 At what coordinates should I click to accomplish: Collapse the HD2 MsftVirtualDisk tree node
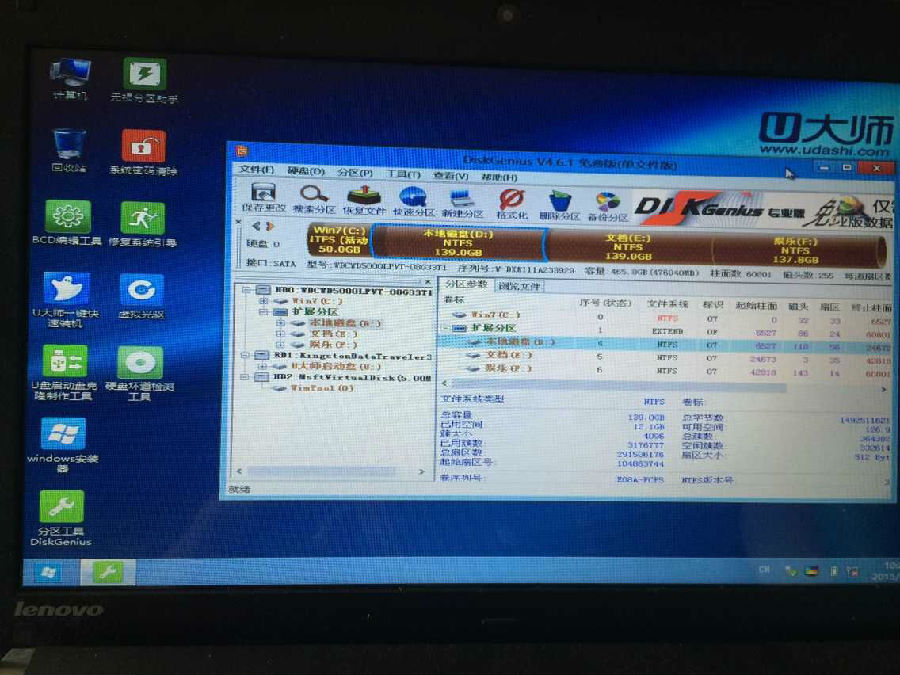pos(245,377)
